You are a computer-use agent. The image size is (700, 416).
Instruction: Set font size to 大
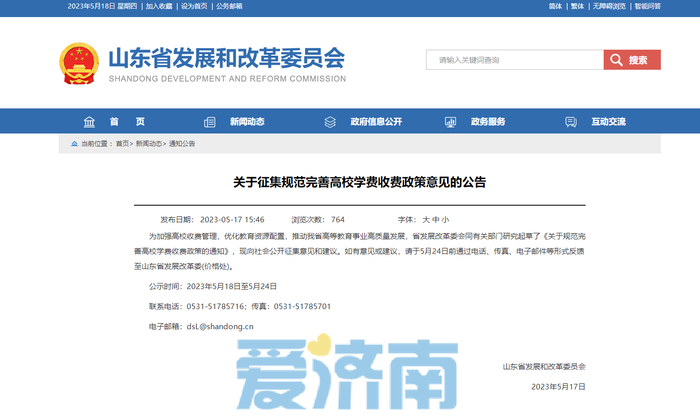point(426,220)
